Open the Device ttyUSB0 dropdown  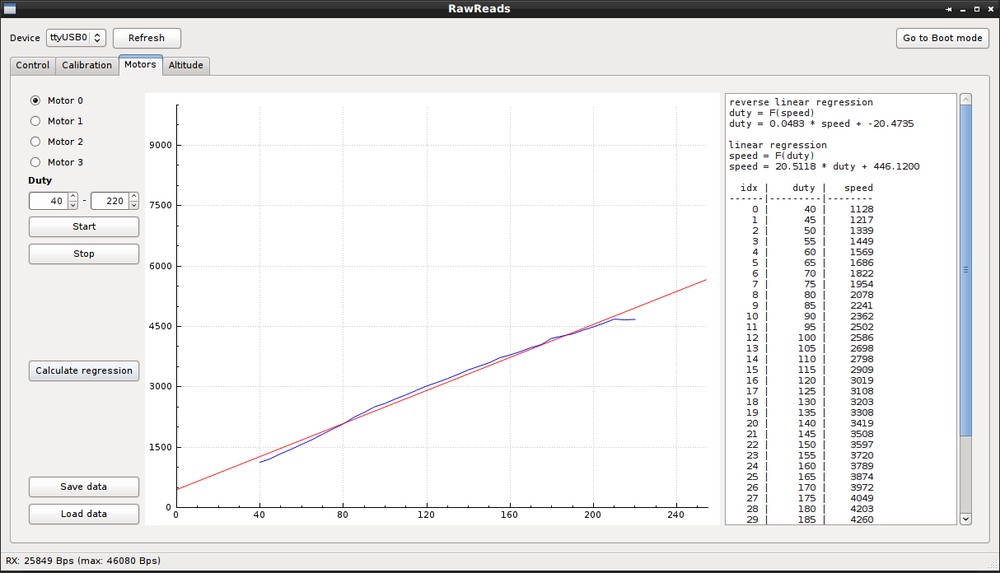(76, 38)
